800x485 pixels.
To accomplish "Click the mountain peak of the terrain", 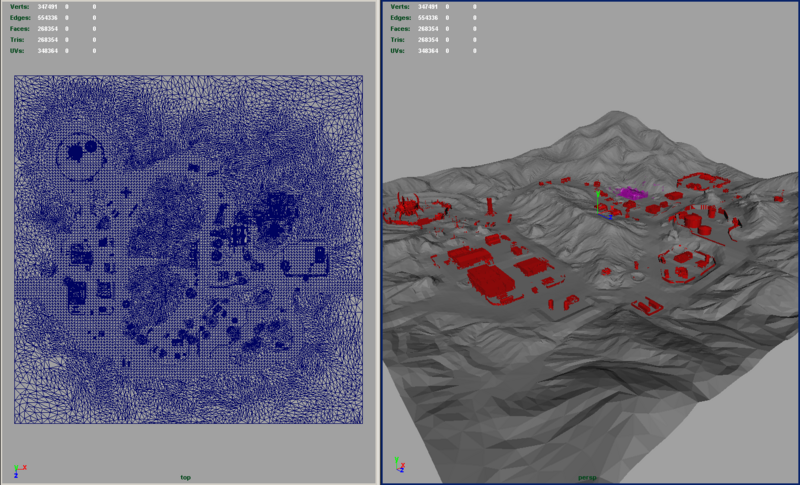I will pos(615,113).
